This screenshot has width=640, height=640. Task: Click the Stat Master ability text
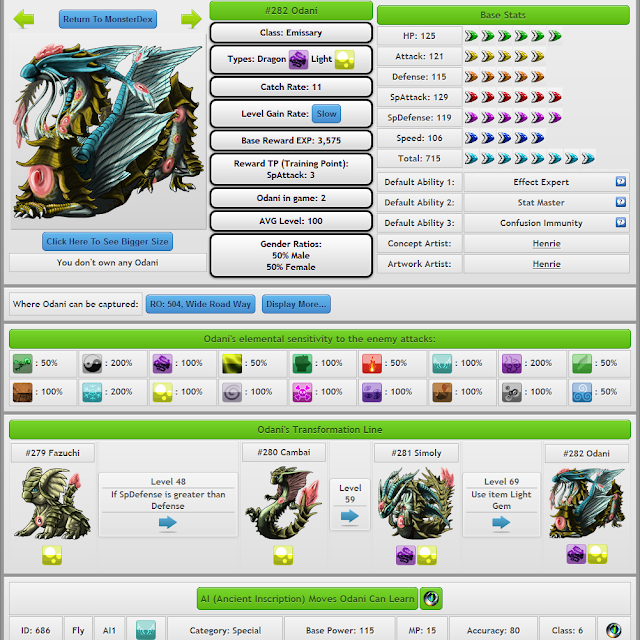tap(541, 202)
